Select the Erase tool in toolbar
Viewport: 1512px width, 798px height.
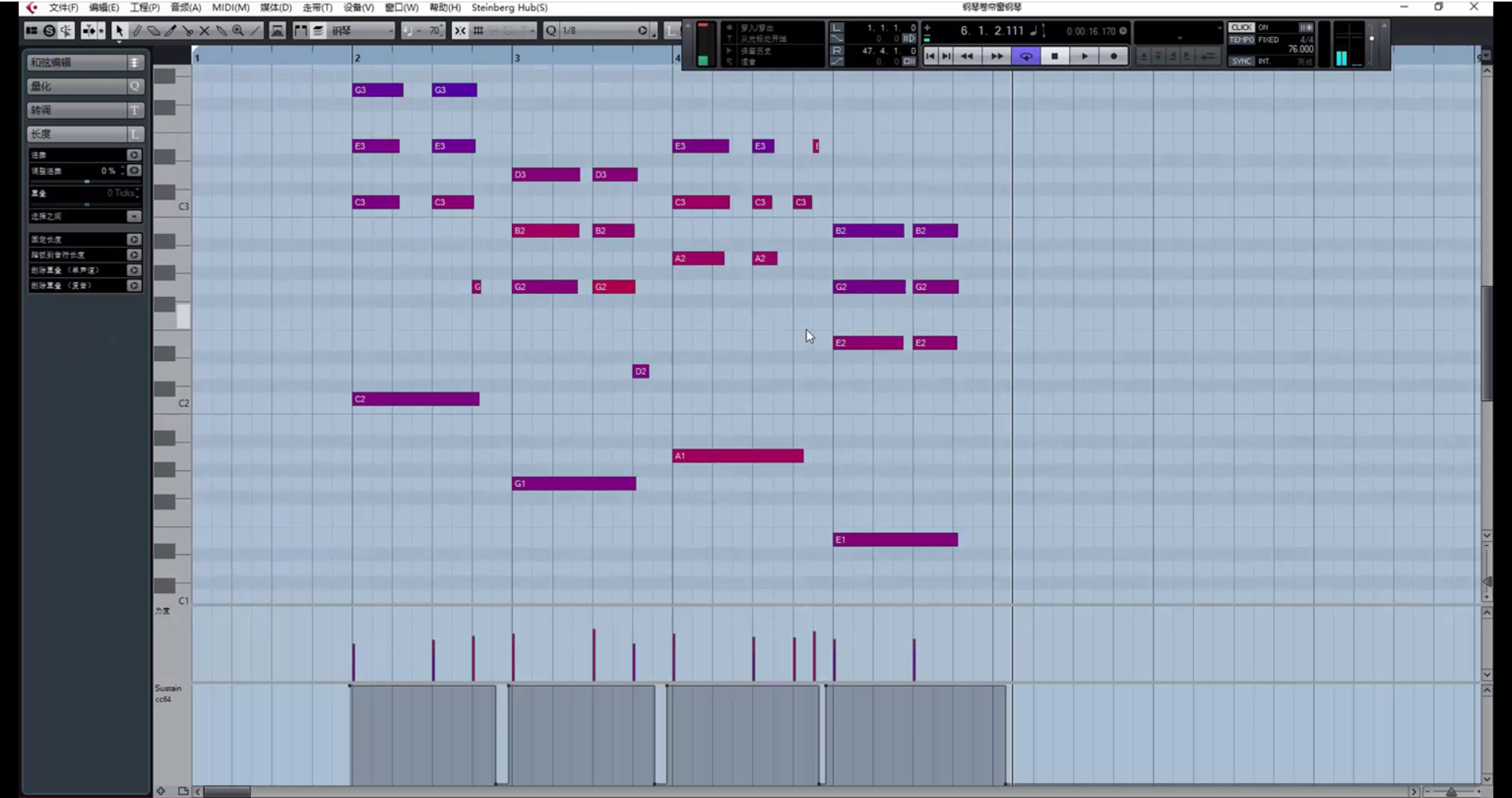pyautogui.click(x=154, y=31)
